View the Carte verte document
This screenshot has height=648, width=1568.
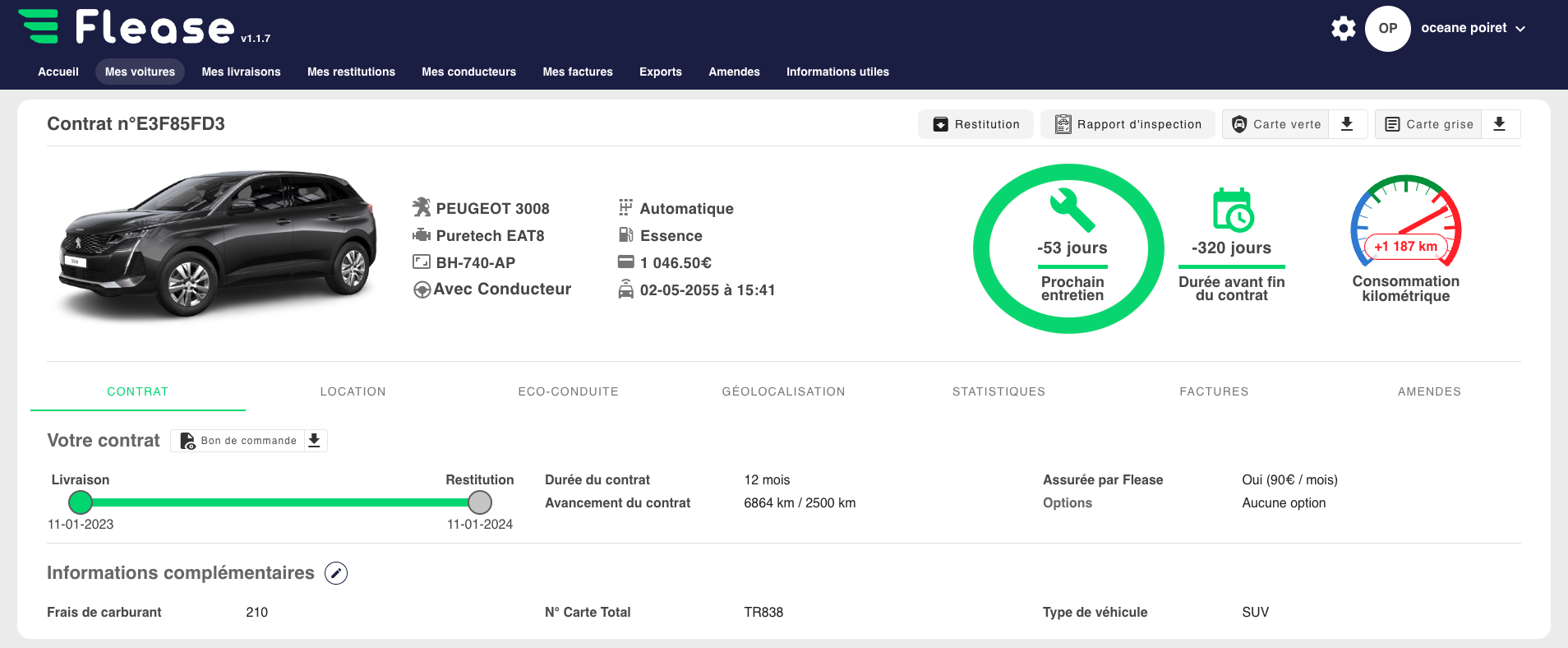(x=1275, y=124)
